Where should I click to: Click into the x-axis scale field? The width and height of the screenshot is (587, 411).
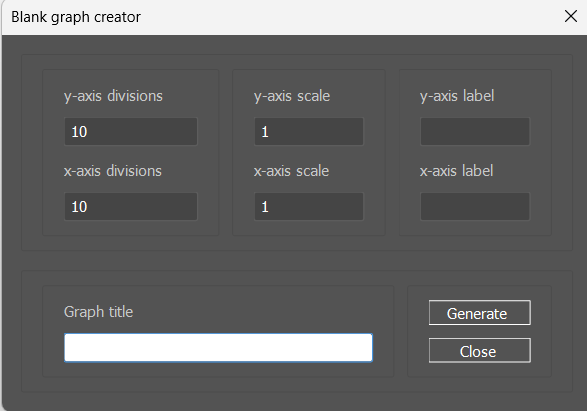(x=309, y=207)
